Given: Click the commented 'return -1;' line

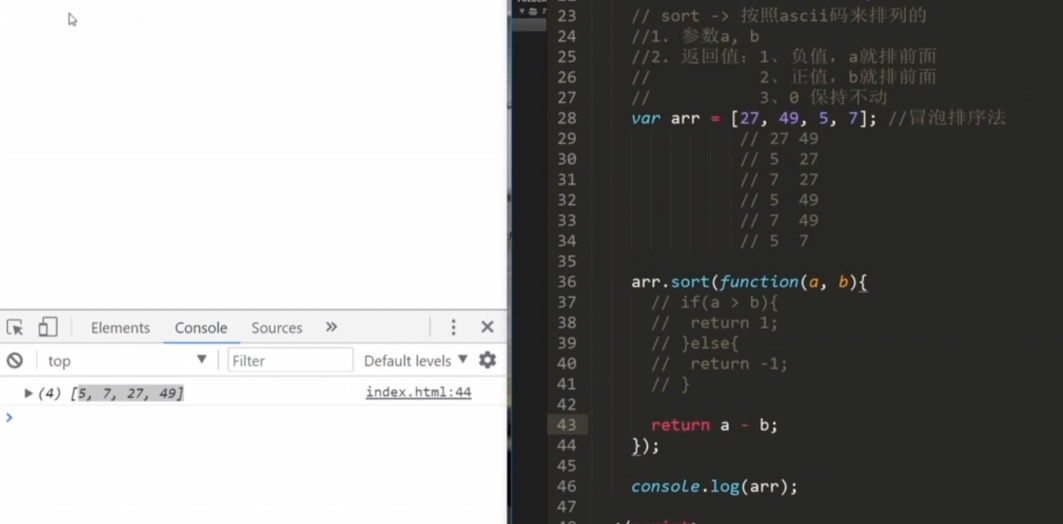Looking at the screenshot, I should click(x=719, y=364).
